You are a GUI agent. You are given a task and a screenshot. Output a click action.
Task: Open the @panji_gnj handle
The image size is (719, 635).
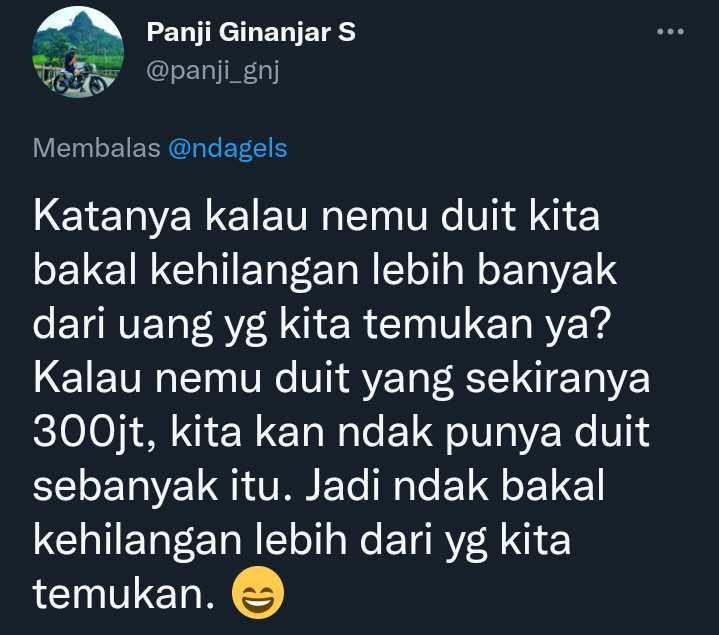click(x=213, y=72)
